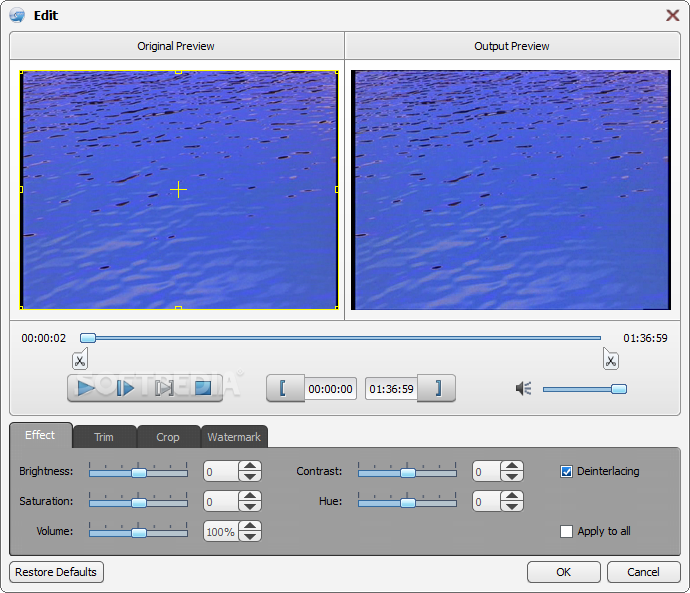Decrease Hue with down arrow
The height and width of the screenshot is (593, 690).
point(512,506)
